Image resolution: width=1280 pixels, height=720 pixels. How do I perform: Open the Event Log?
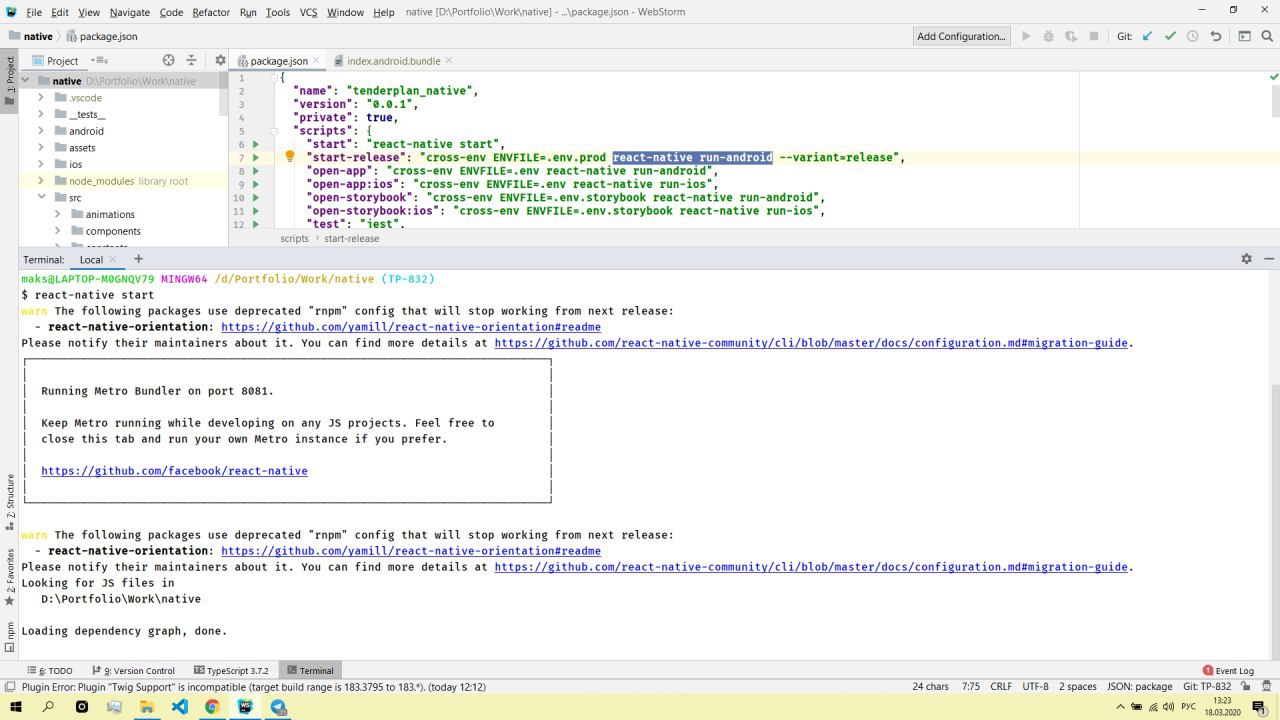point(1228,670)
